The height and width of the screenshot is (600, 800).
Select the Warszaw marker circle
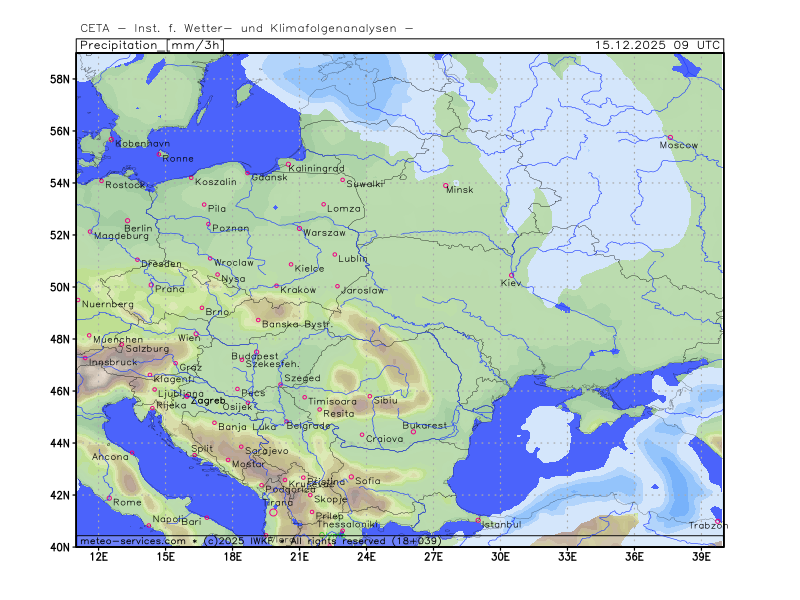click(x=299, y=228)
